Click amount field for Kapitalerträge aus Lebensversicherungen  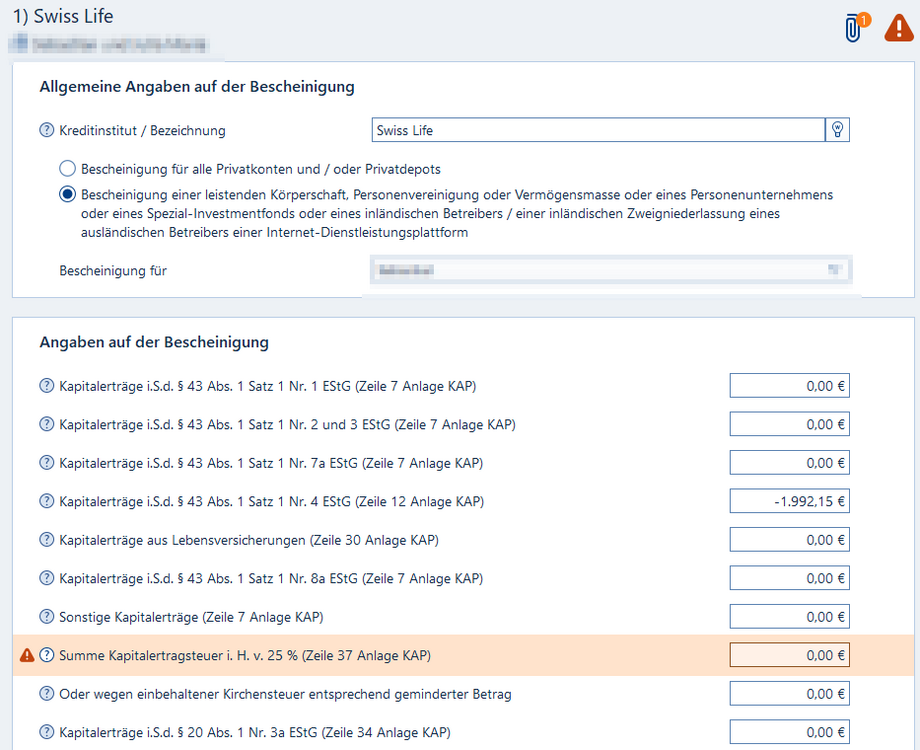click(x=789, y=540)
